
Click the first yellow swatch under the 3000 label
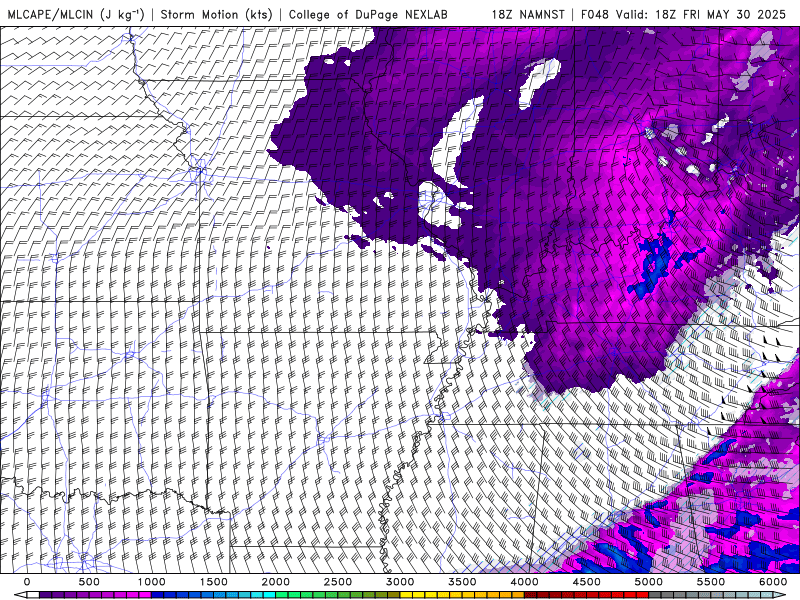pos(406,595)
